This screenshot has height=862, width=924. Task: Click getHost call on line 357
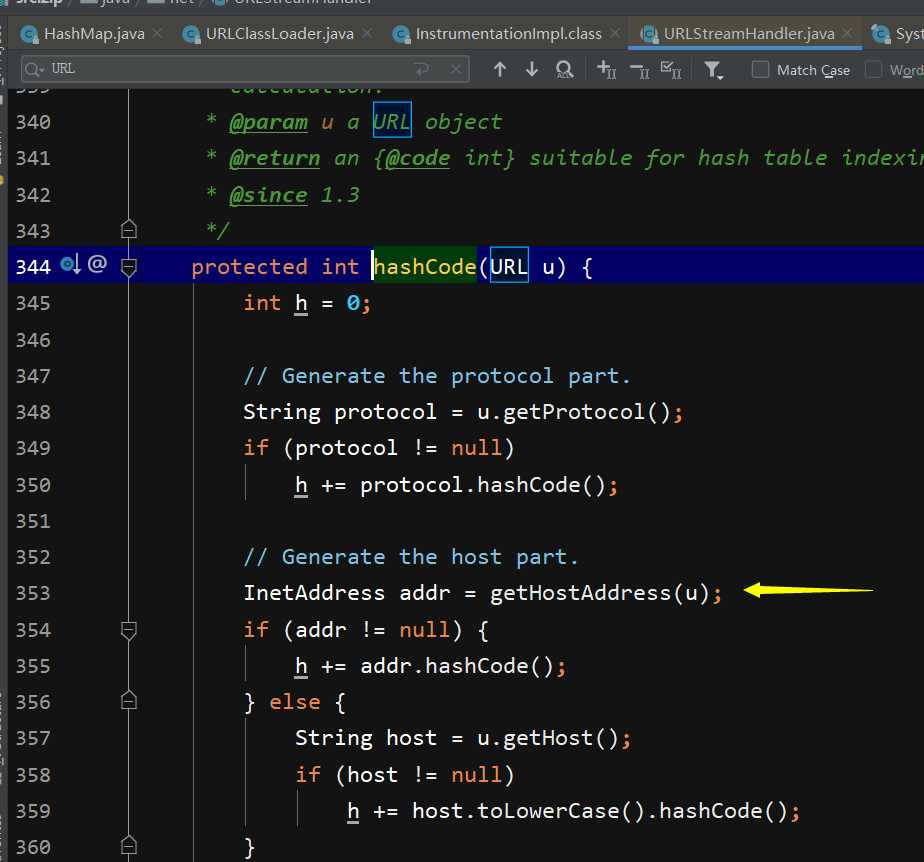548,738
